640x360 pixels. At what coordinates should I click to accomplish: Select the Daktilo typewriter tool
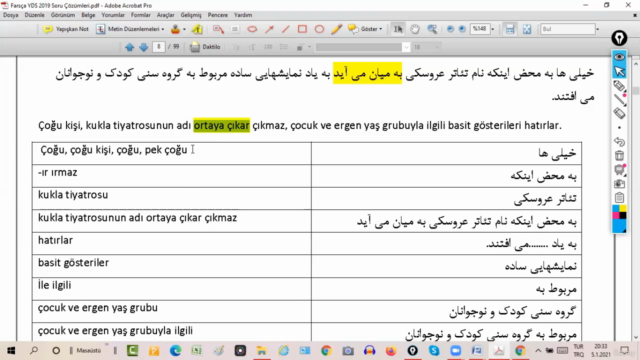click(205, 47)
